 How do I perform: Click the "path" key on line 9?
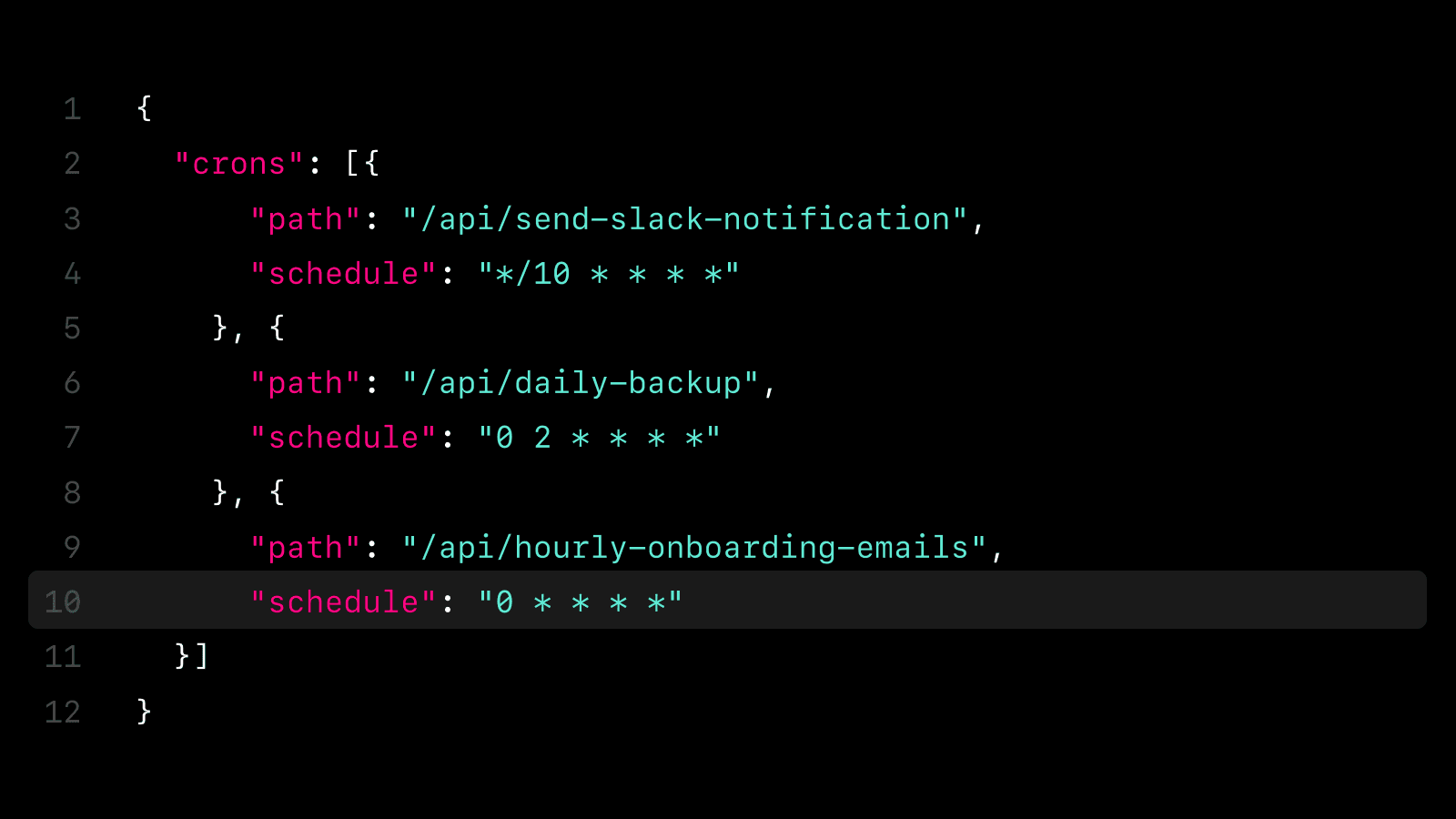306,548
